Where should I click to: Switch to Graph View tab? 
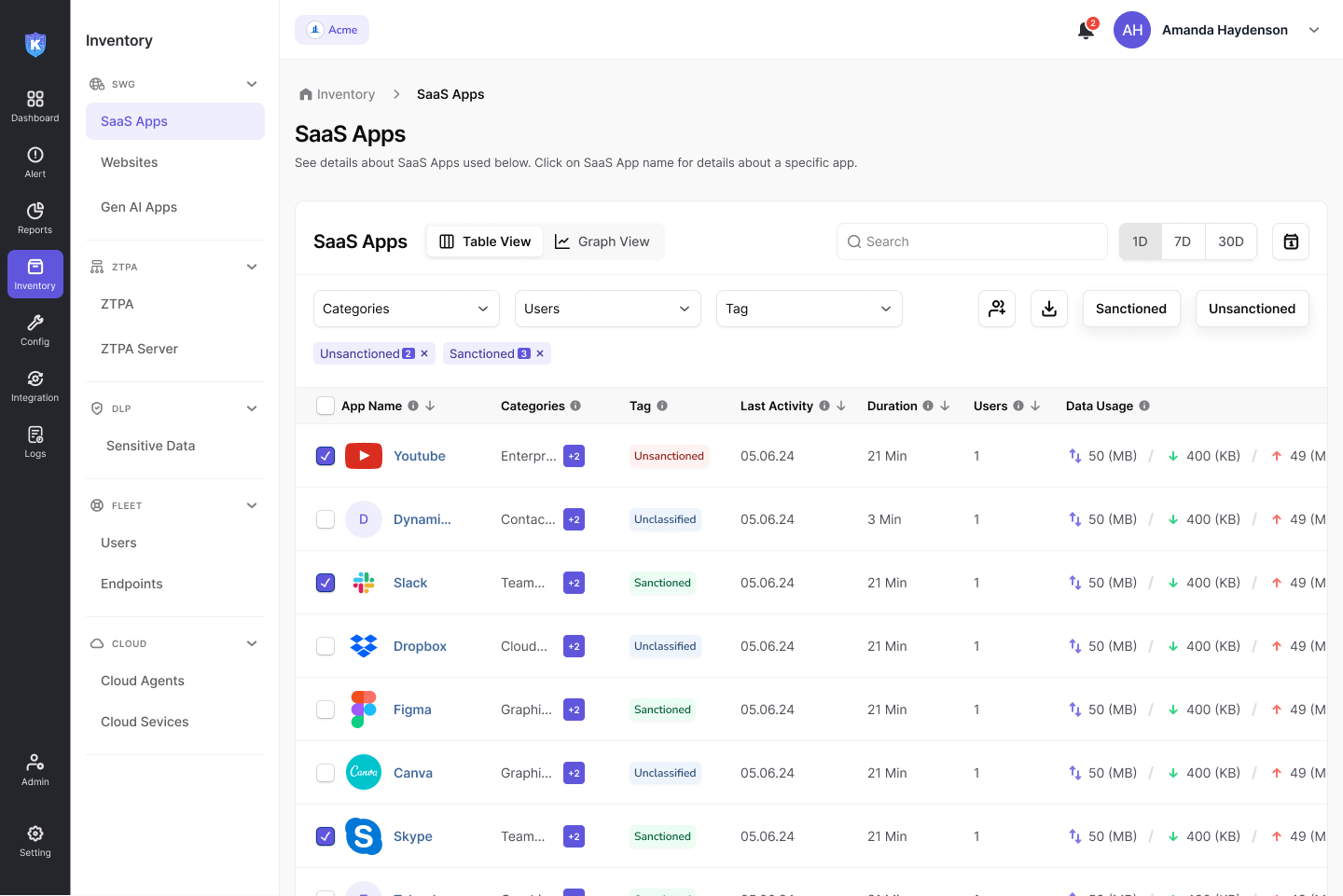tap(602, 241)
